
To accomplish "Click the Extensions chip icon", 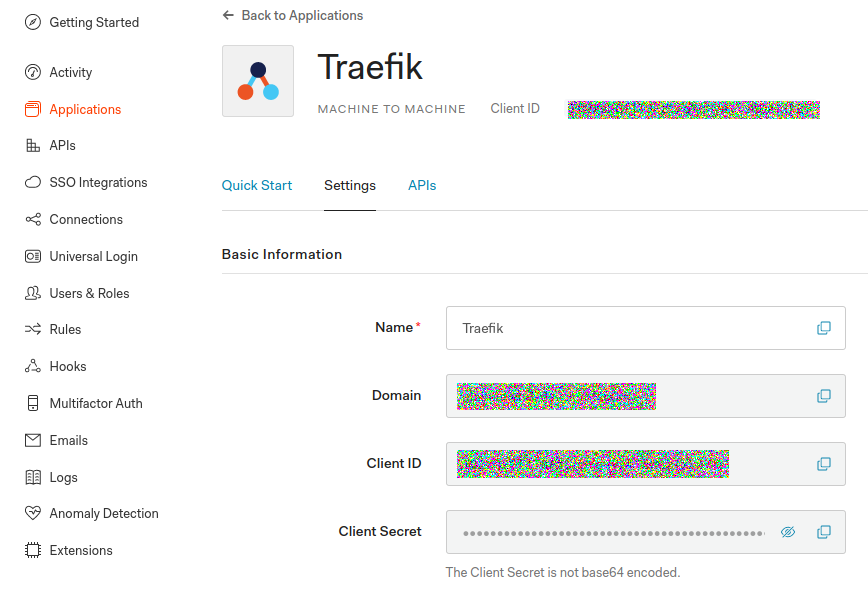I will (33, 550).
